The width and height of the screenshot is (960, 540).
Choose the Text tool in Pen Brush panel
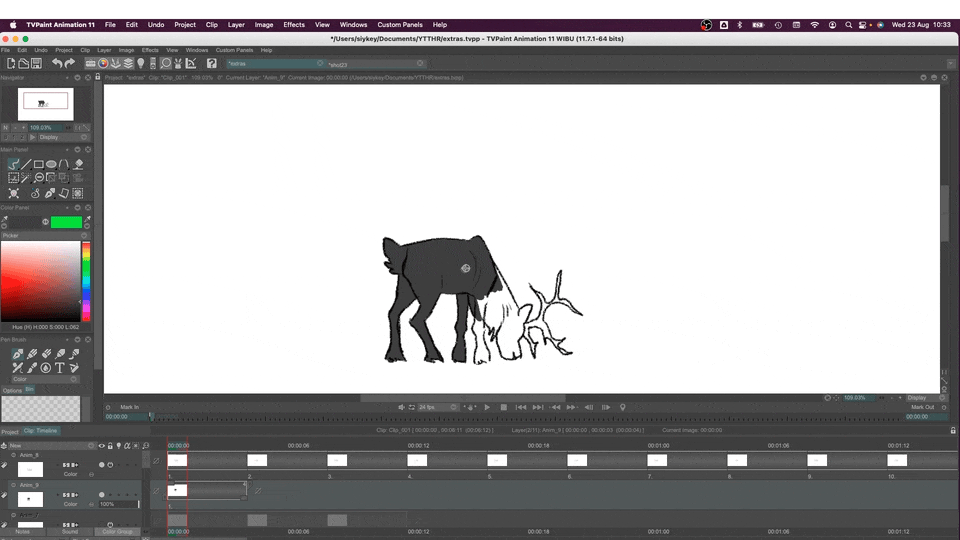[60, 368]
